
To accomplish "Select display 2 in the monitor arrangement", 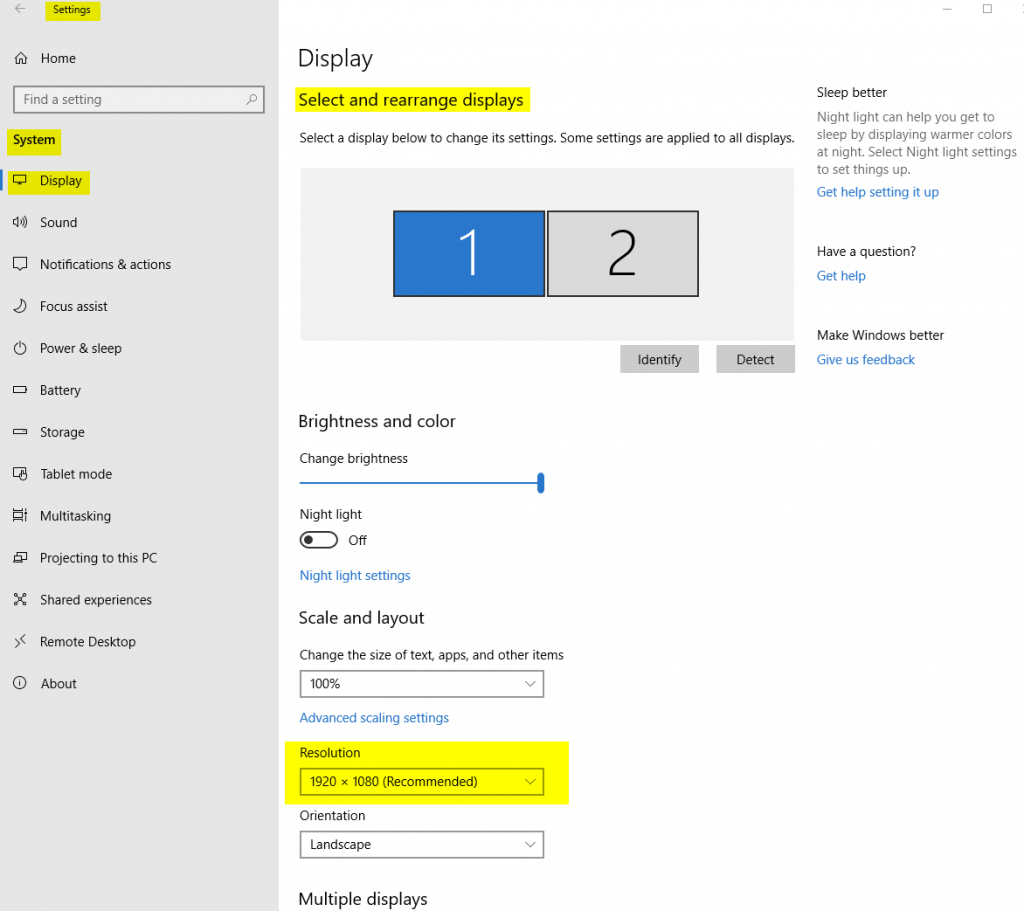I will (622, 254).
